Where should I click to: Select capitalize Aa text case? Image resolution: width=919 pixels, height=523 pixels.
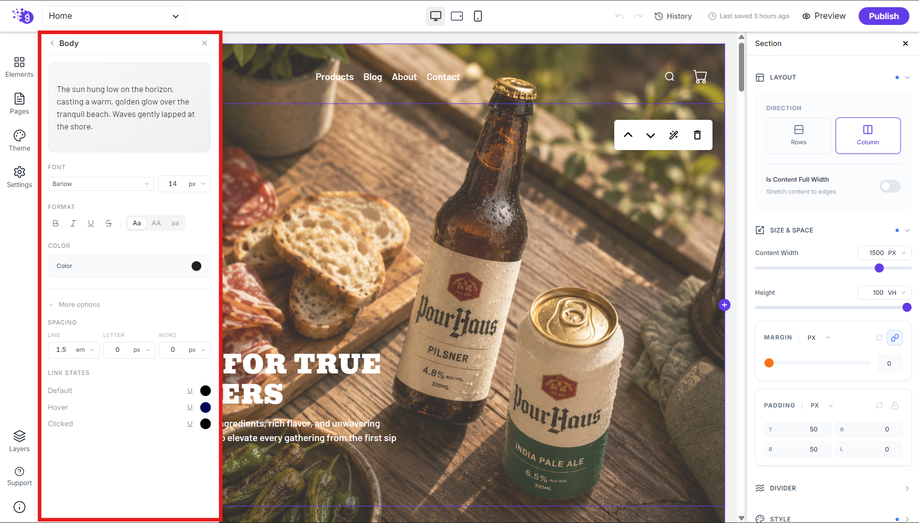137,223
